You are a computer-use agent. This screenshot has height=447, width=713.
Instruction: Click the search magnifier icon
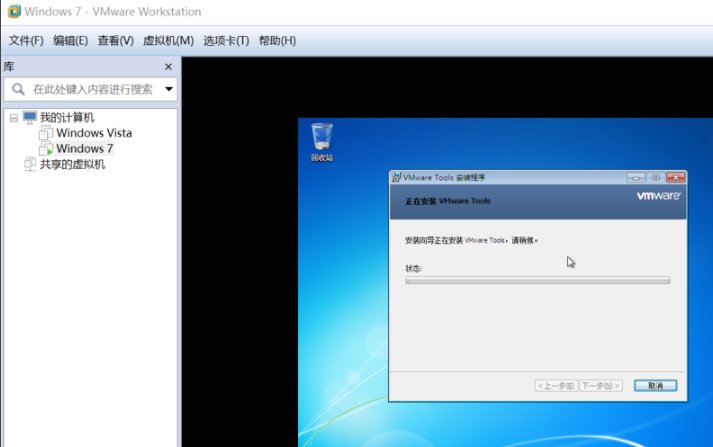click(18, 89)
